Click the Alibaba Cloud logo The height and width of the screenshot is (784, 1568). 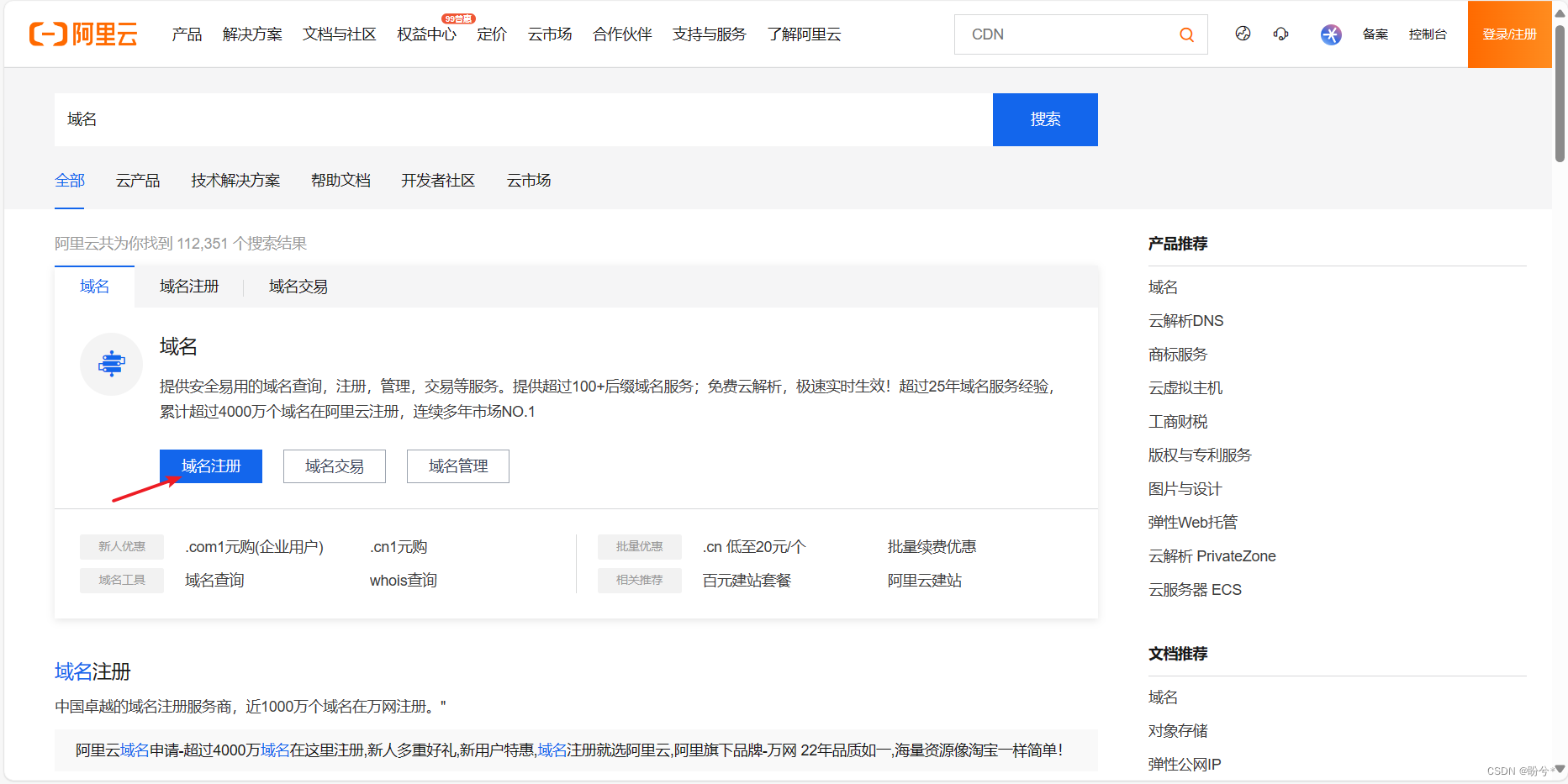pyautogui.click(x=83, y=34)
